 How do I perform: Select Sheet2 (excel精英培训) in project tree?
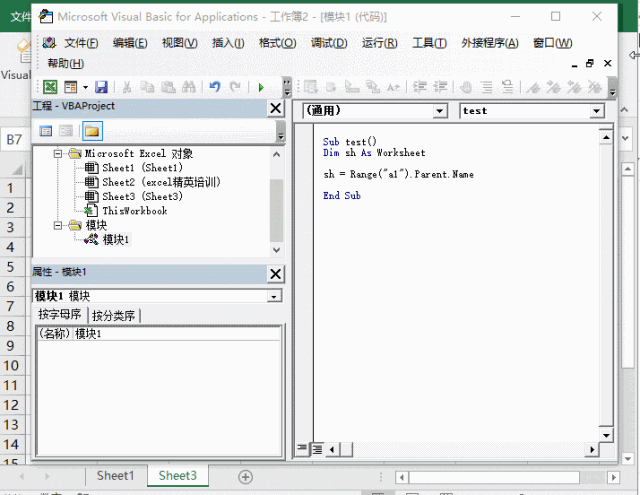tap(161, 182)
